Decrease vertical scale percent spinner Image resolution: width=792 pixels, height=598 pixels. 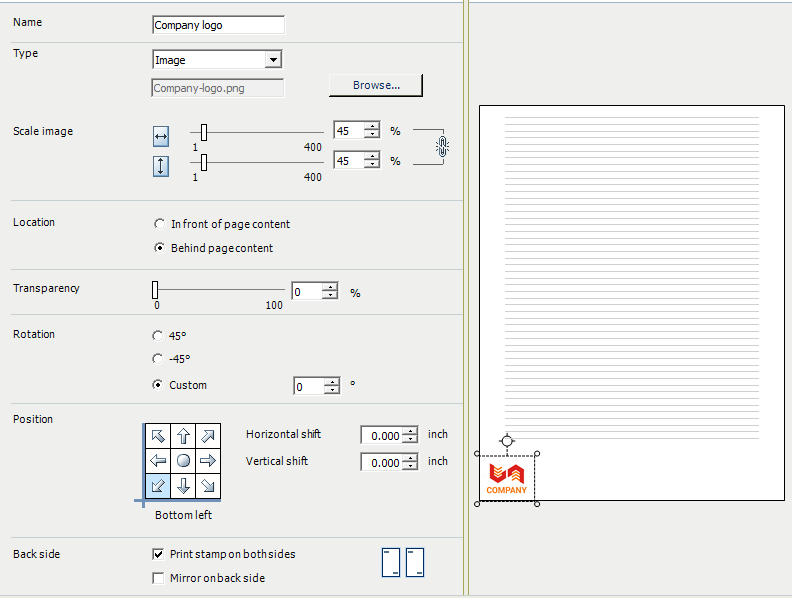pyautogui.click(x=372, y=164)
